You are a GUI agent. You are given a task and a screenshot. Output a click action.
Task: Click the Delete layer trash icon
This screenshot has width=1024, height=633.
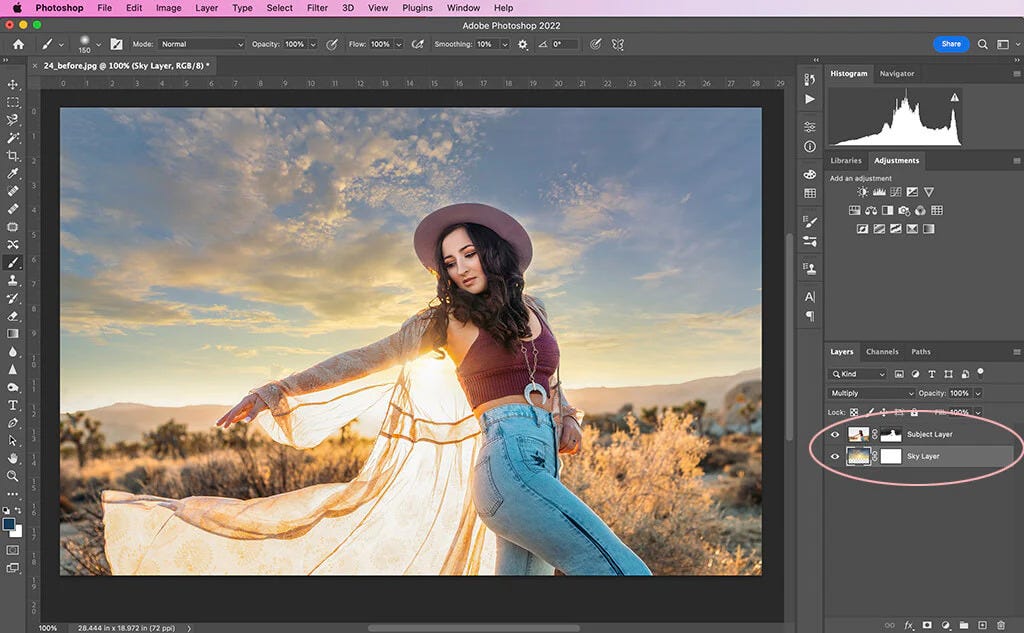click(1001, 623)
